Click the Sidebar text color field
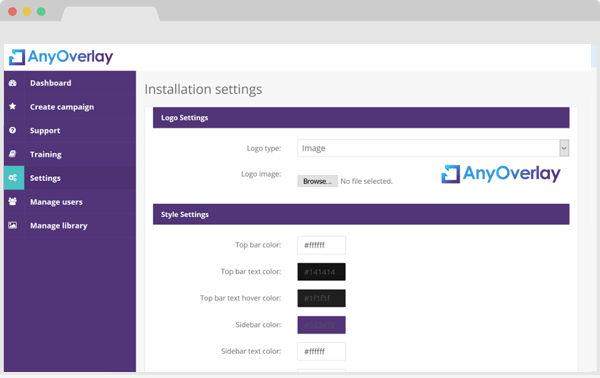600x378 pixels. [x=321, y=352]
